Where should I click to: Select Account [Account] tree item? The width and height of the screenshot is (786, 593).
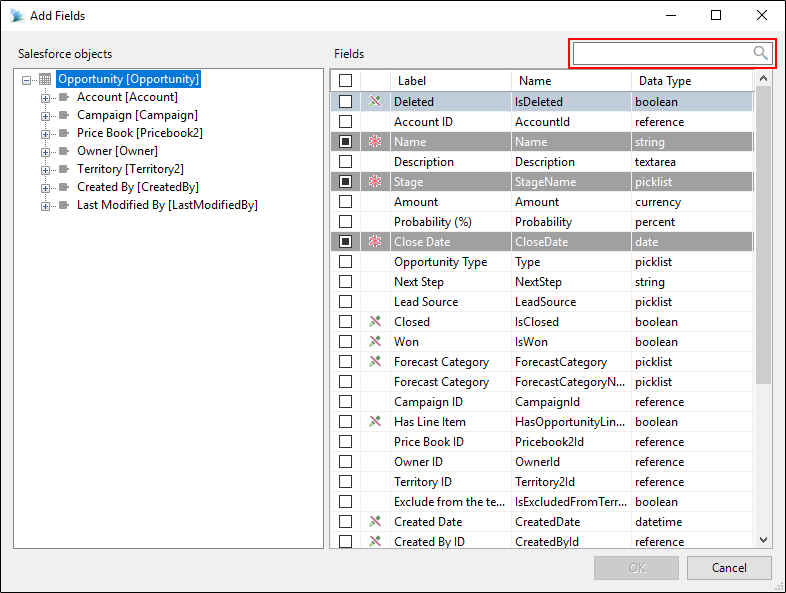tap(127, 97)
